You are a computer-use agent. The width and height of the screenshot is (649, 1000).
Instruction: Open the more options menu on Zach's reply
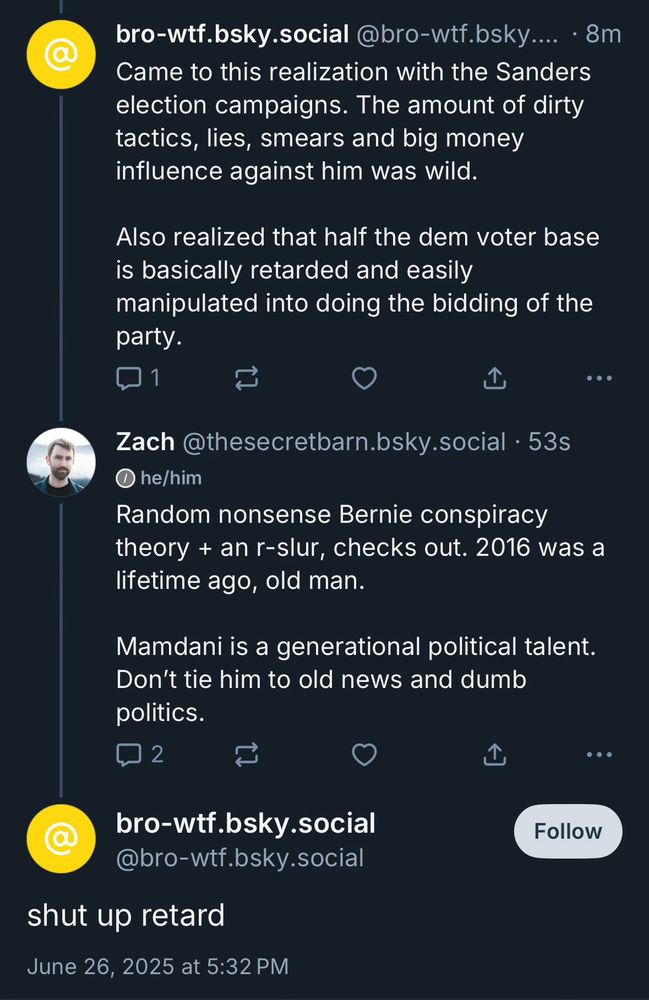598,755
